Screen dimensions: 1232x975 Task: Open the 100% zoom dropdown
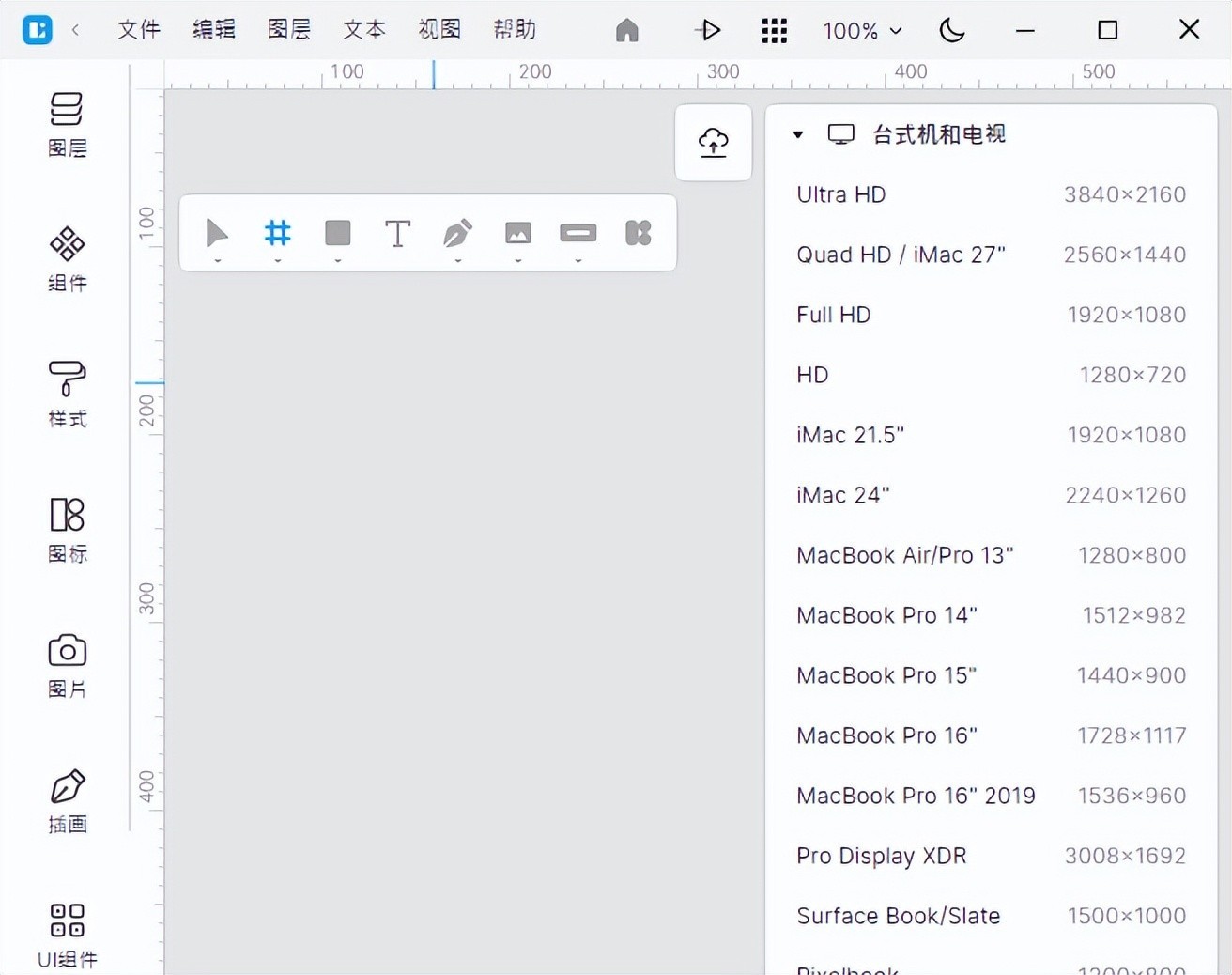tap(862, 31)
